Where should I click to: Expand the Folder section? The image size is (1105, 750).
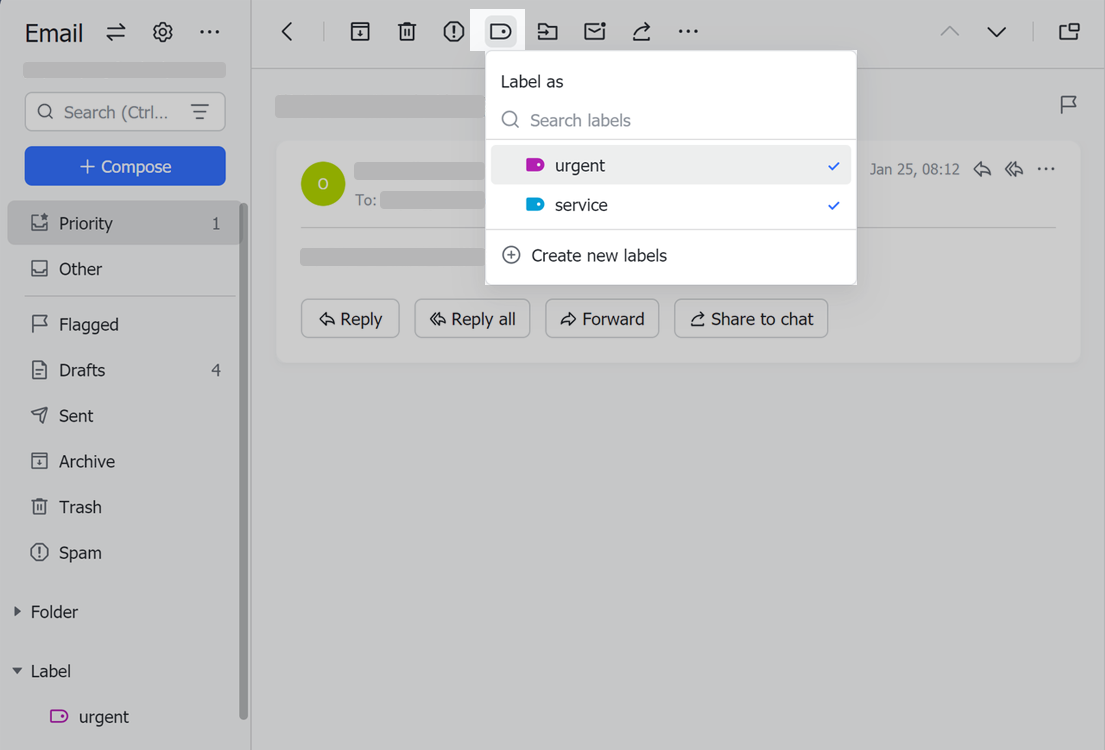click(x=15, y=611)
